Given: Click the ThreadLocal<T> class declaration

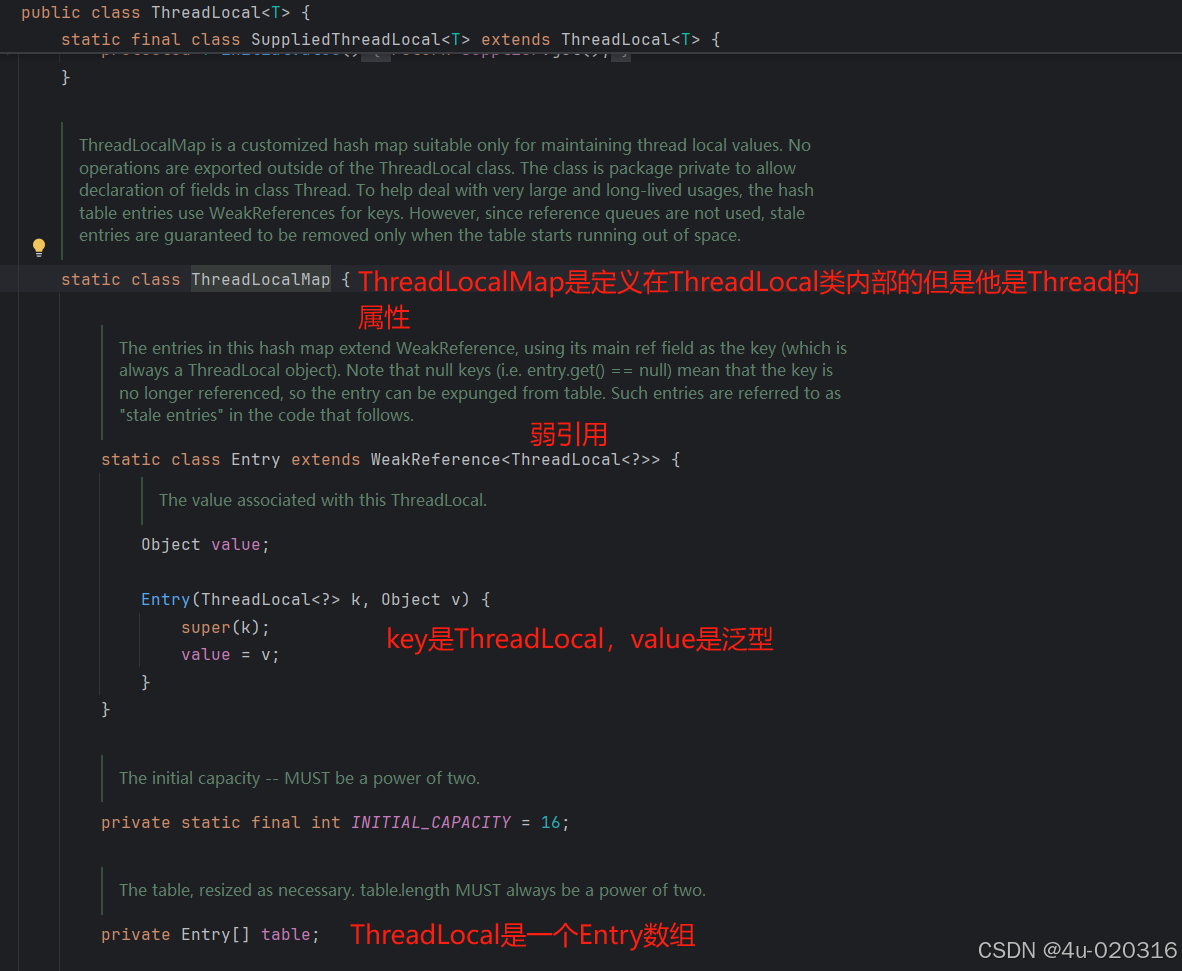Looking at the screenshot, I should pos(166,12).
